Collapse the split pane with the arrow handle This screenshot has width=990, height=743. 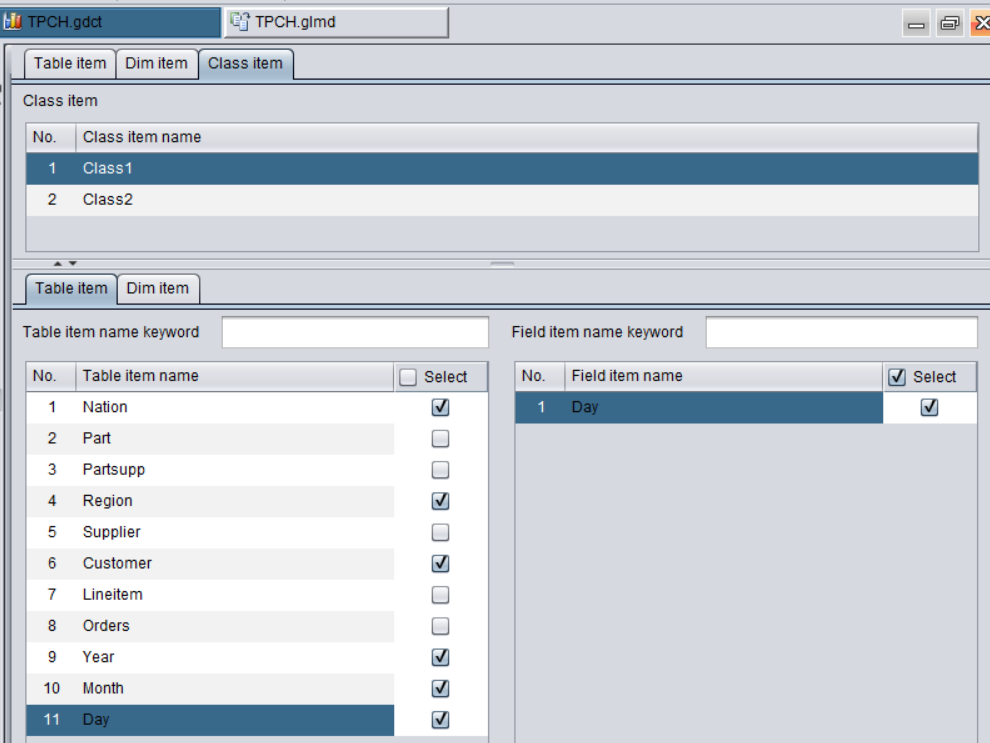[x=58, y=264]
